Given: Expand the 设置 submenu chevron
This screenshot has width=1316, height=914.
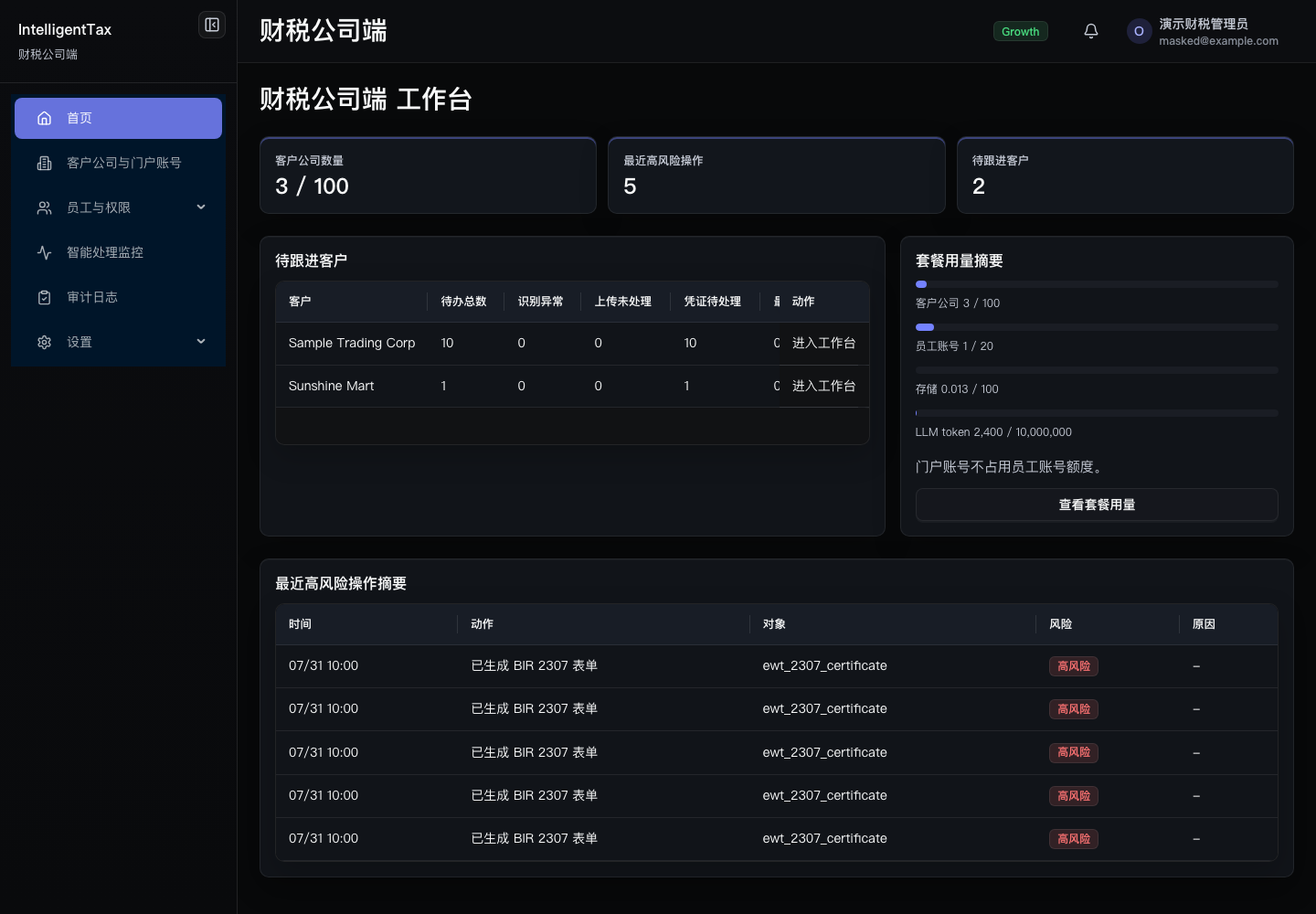Looking at the screenshot, I should pyautogui.click(x=201, y=342).
